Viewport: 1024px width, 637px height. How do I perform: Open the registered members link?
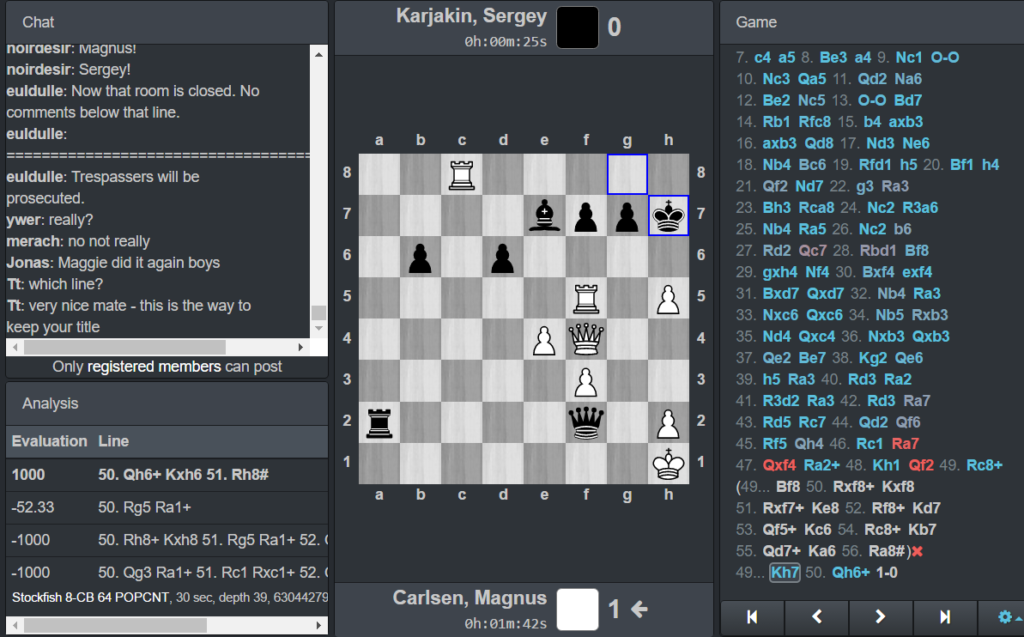(x=154, y=367)
